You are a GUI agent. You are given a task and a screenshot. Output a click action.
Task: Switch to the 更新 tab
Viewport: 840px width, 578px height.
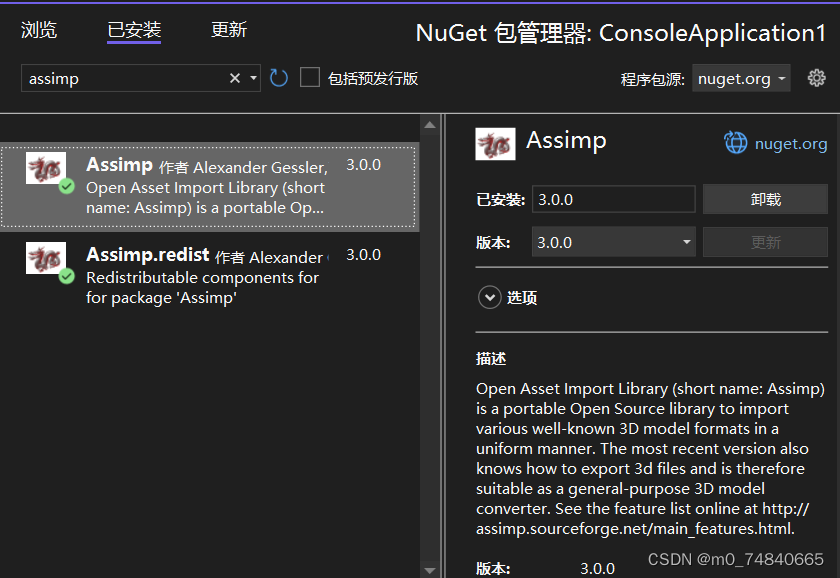(228, 30)
